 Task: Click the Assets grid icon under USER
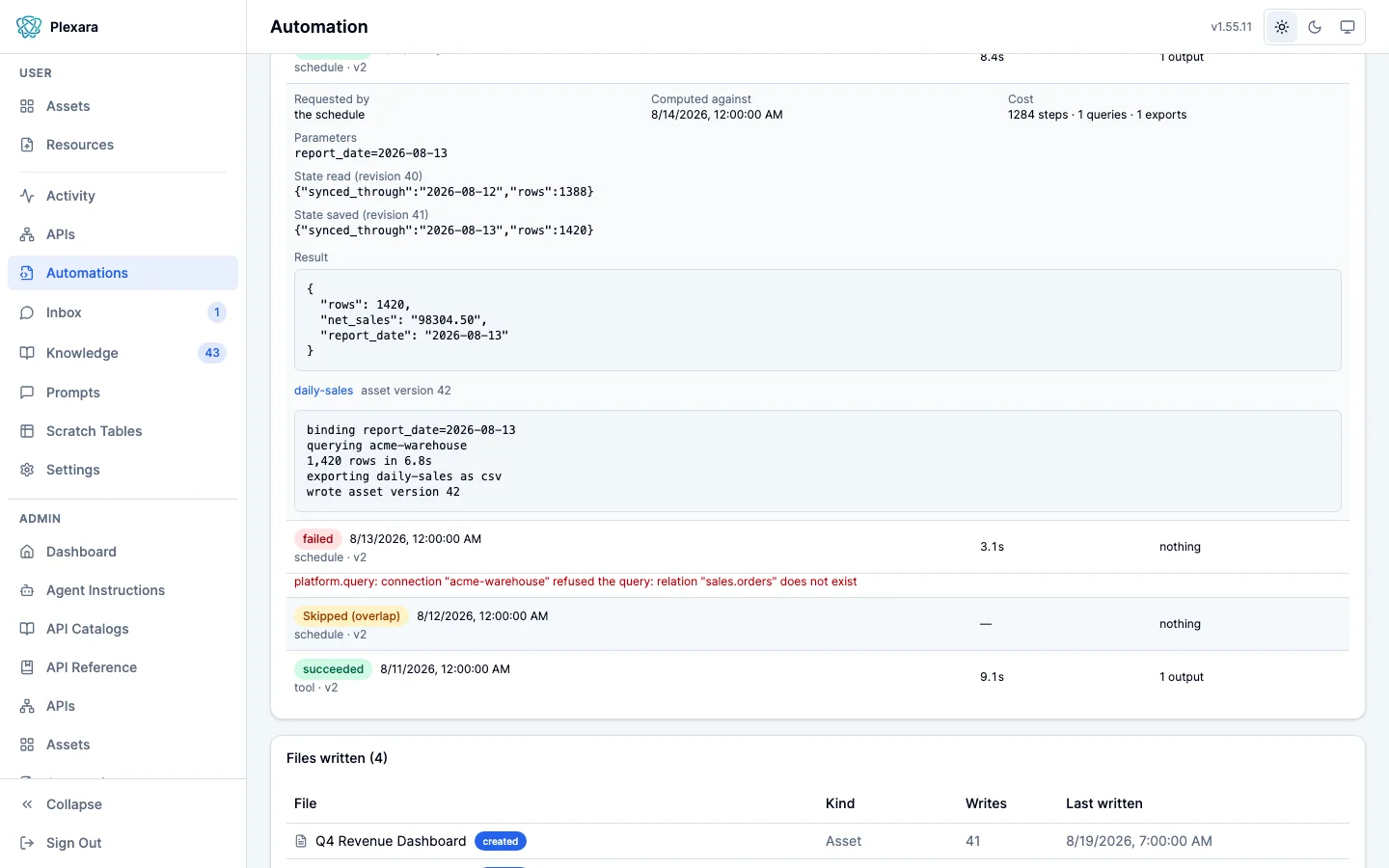[27, 106]
